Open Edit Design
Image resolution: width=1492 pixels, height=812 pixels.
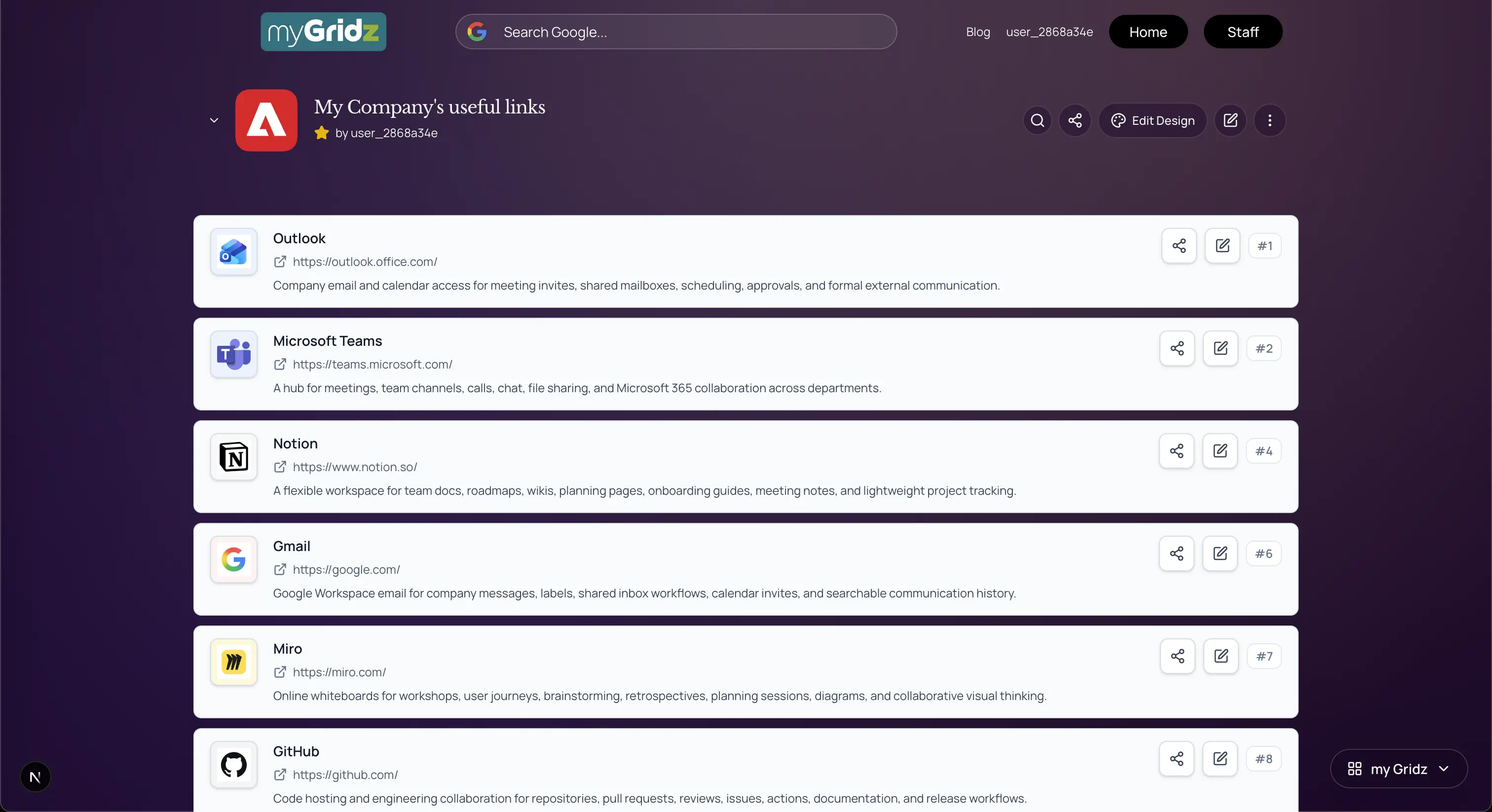[1153, 120]
